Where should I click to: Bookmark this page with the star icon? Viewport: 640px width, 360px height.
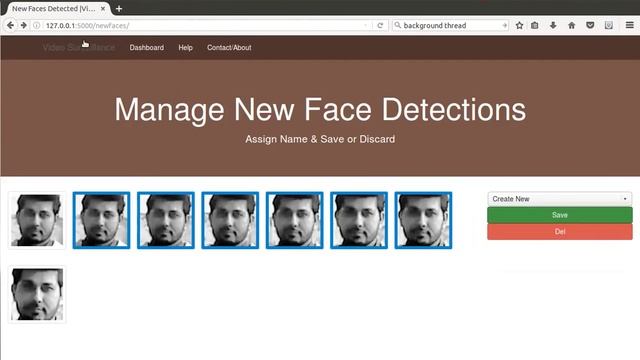[x=519, y=25]
